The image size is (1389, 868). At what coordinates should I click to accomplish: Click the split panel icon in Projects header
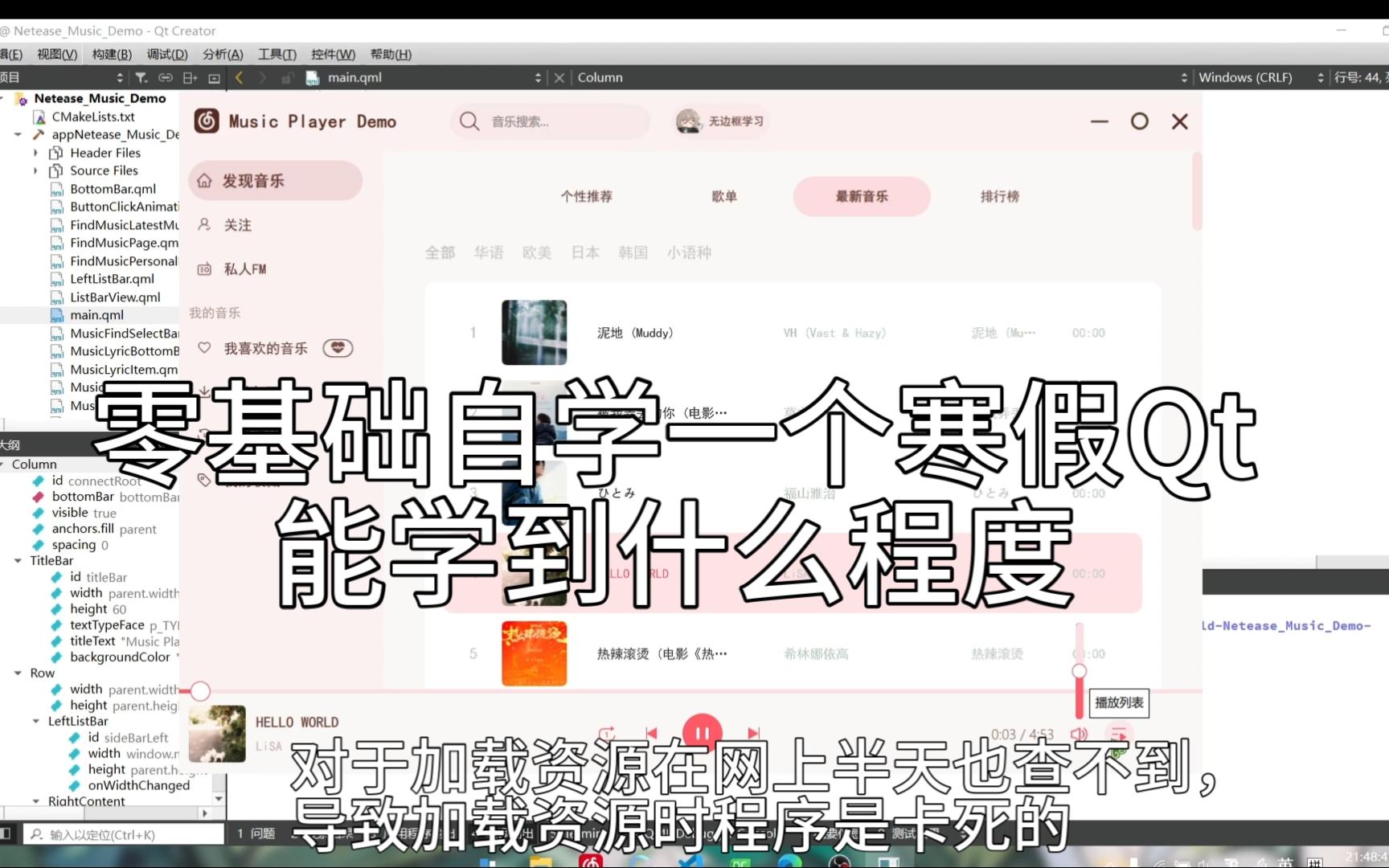tap(190, 77)
